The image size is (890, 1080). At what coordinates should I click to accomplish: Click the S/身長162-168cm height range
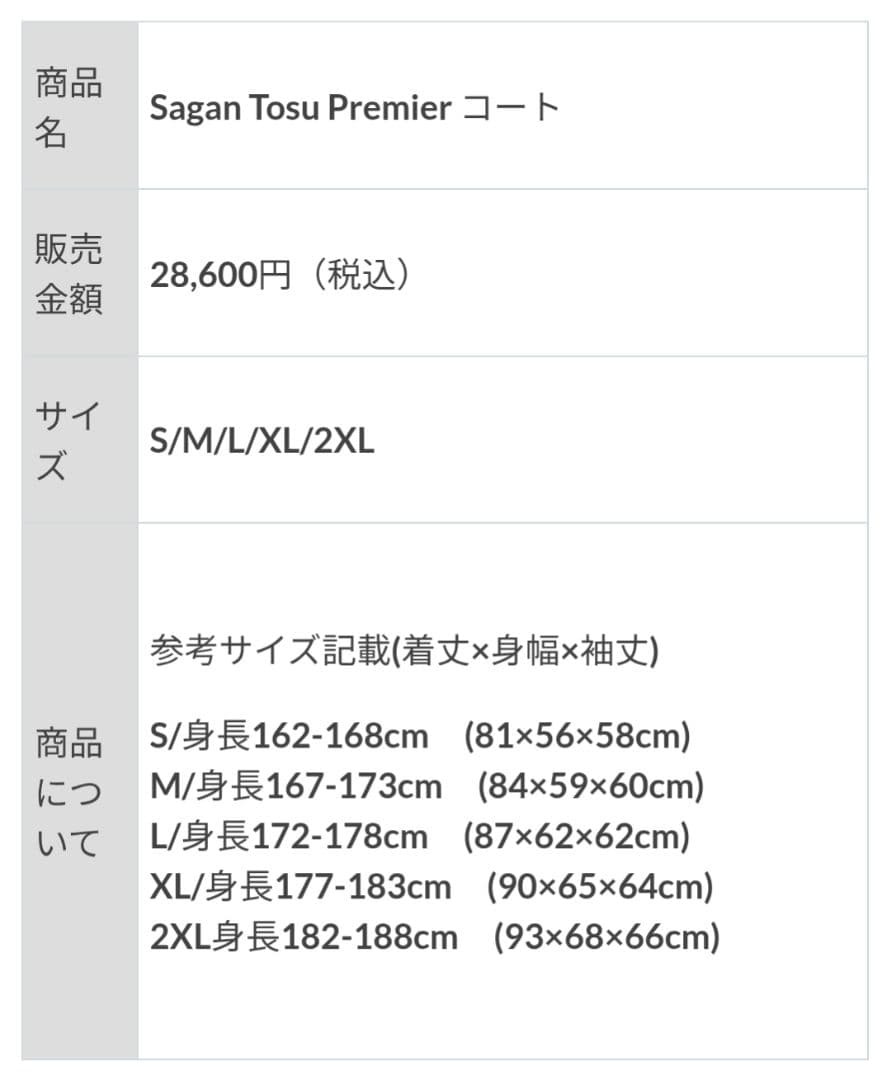(289, 737)
